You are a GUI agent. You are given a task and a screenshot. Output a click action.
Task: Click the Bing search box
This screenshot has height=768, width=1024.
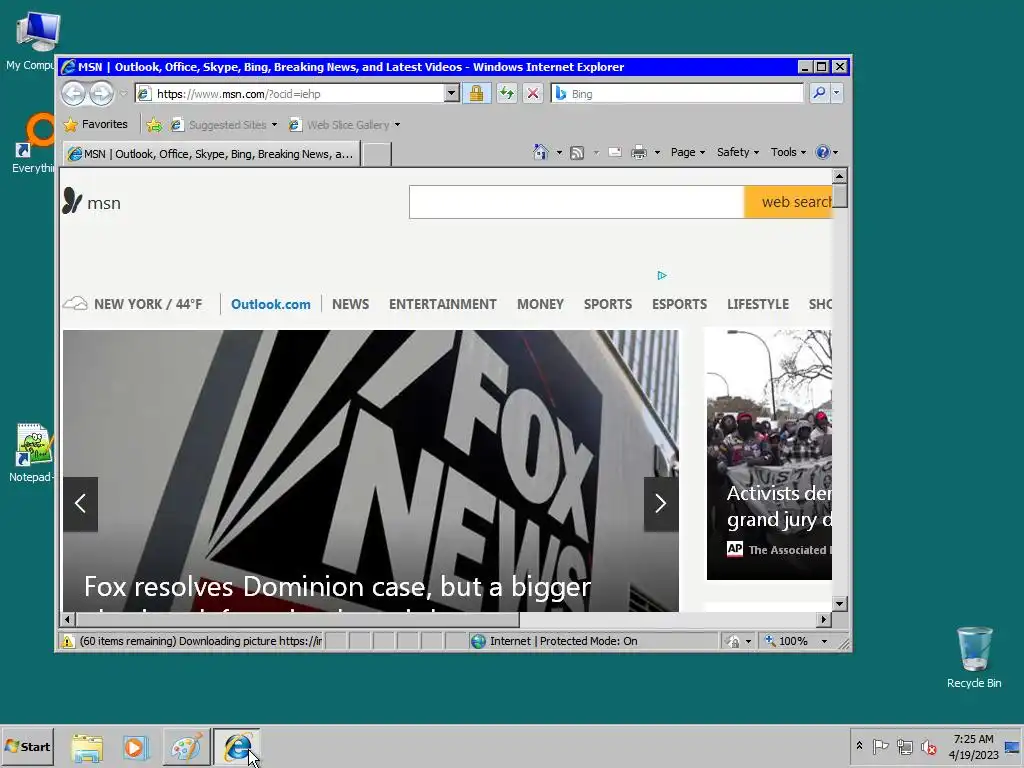tap(677, 93)
